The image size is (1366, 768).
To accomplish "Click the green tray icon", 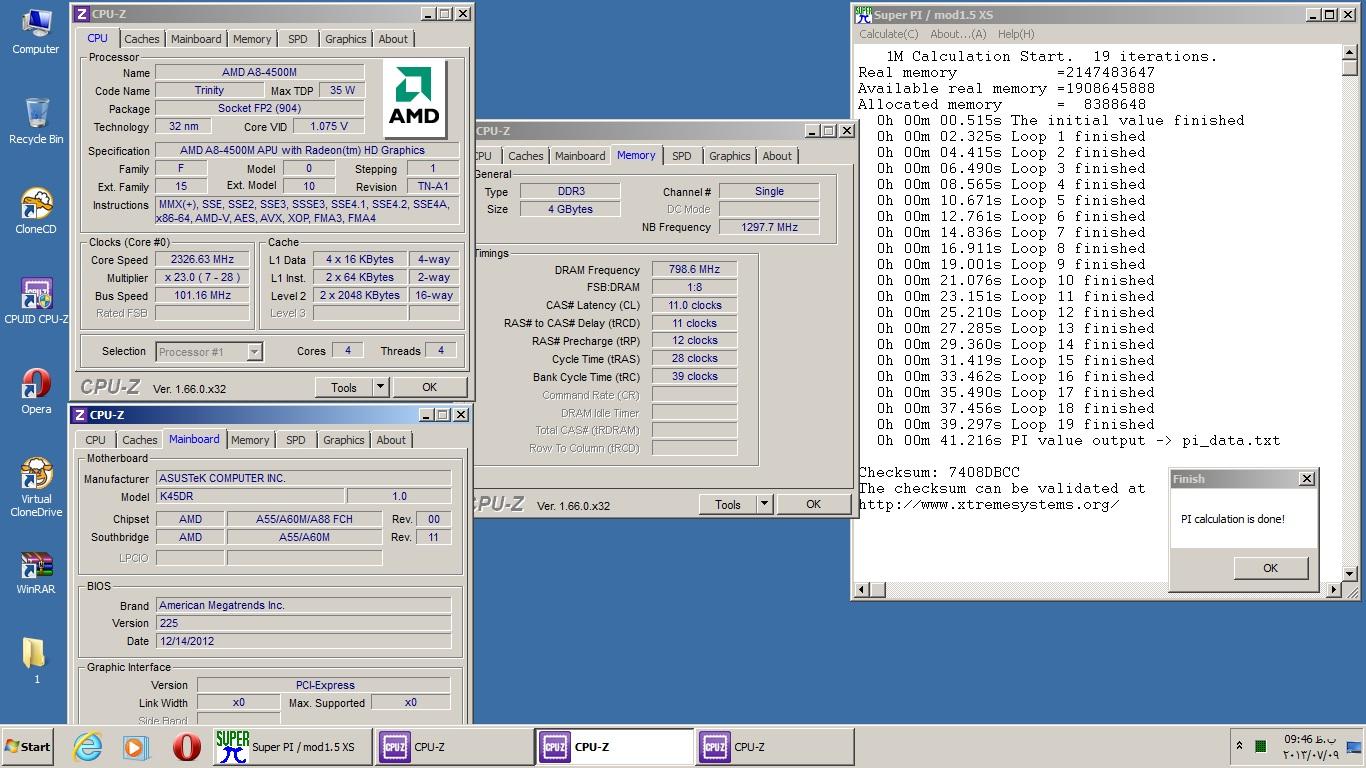I will pyautogui.click(x=1261, y=747).
